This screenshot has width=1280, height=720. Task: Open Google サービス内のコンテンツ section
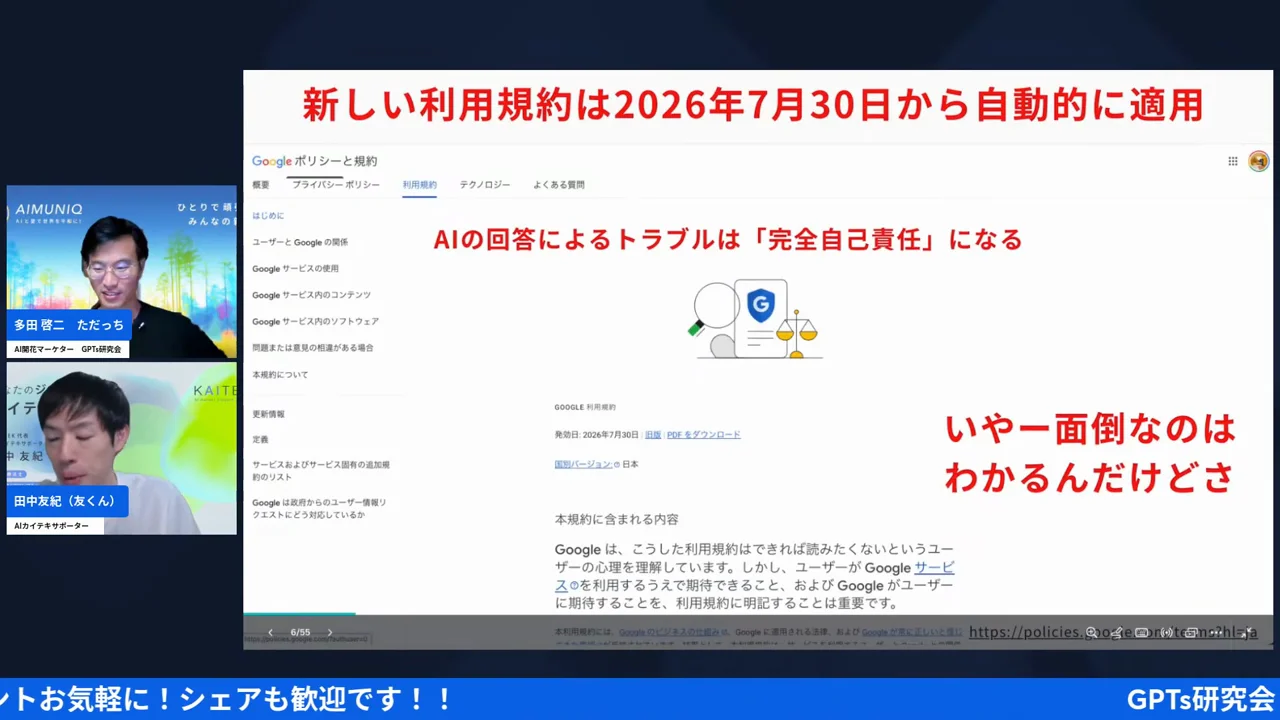311,295
